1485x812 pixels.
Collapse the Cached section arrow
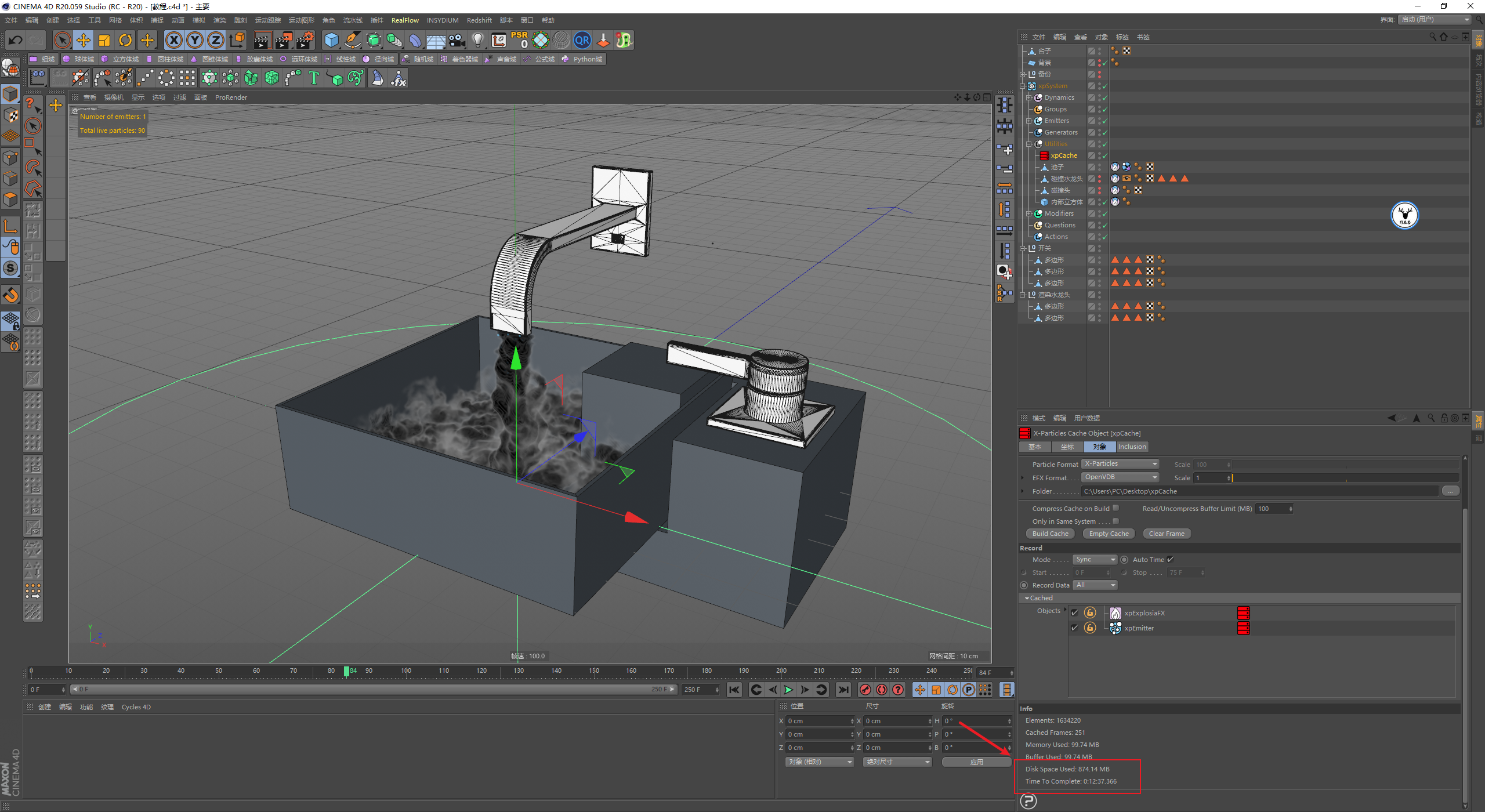click(1027, 598)
